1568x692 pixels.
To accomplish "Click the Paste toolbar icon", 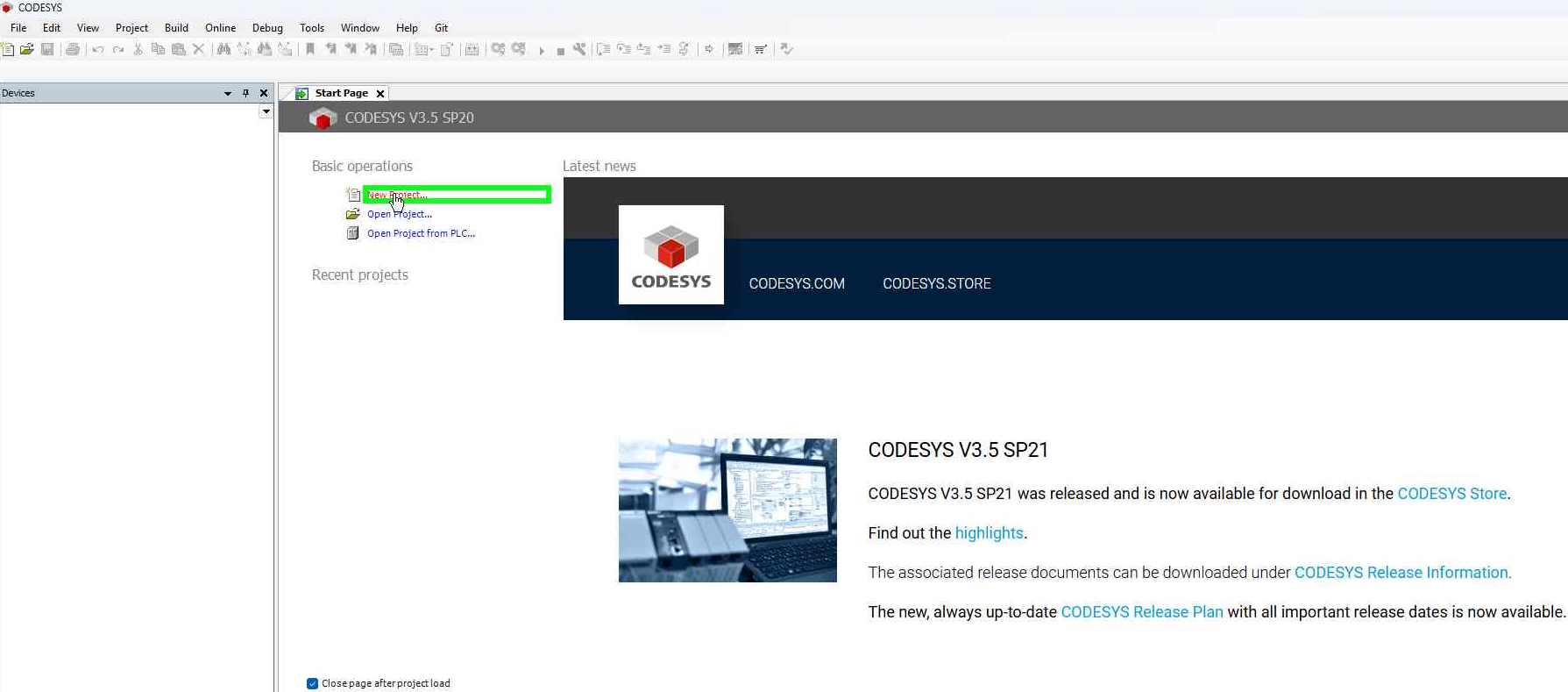I will [178, 49].
